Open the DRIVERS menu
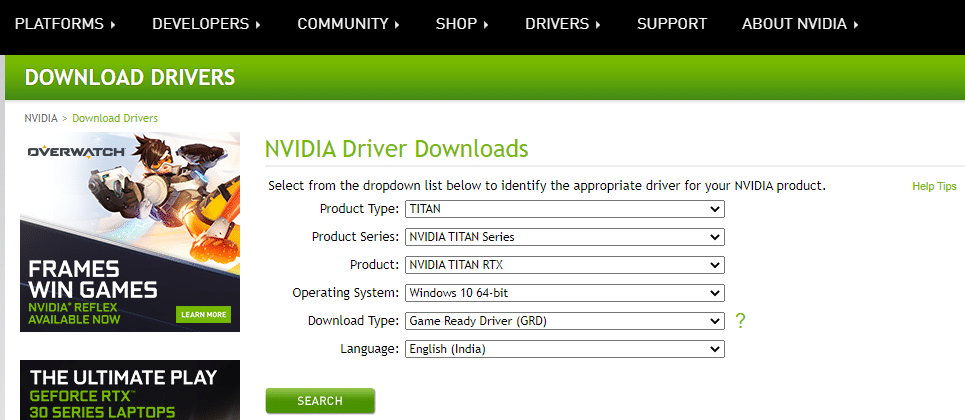This screenshot has height=420, width=965. click(563, 24)
